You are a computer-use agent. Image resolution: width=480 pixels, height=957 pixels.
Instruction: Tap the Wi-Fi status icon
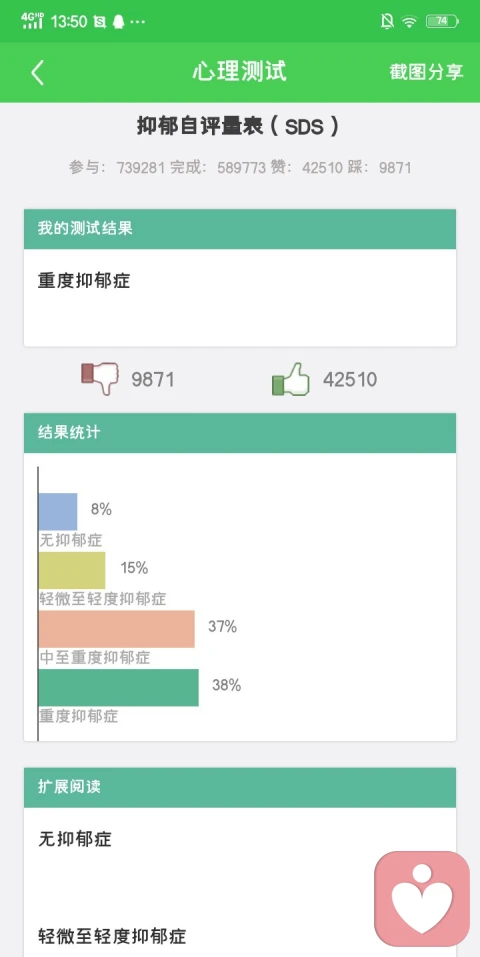pyautogui.click(x=409, y=21)
